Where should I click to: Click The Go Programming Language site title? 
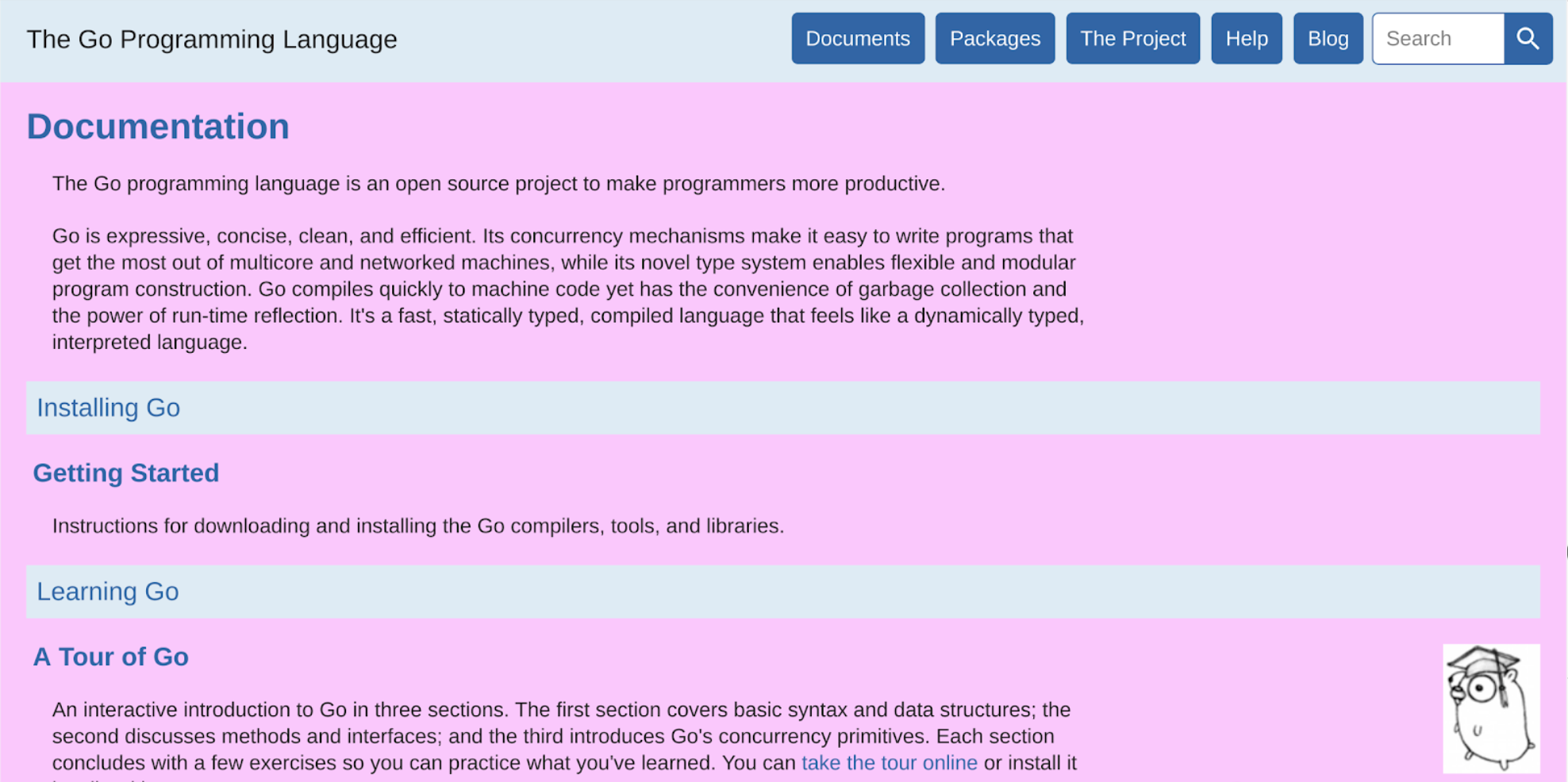click(x=212, y=40)
